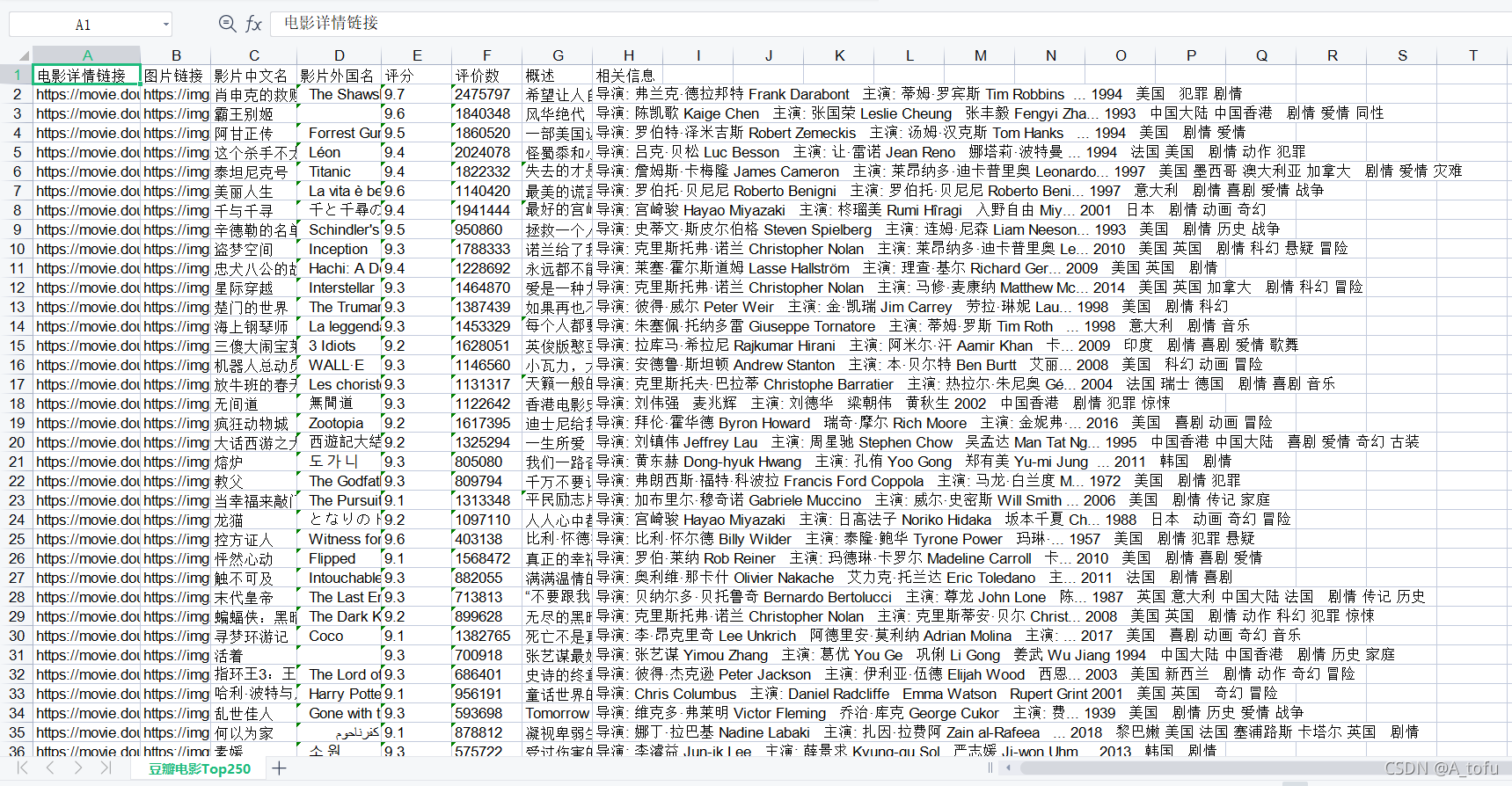This screenshot has height=786, width=1512.
Task: Select the 豆瓣电影Top250 sheet tab
Action: point(200,768)
